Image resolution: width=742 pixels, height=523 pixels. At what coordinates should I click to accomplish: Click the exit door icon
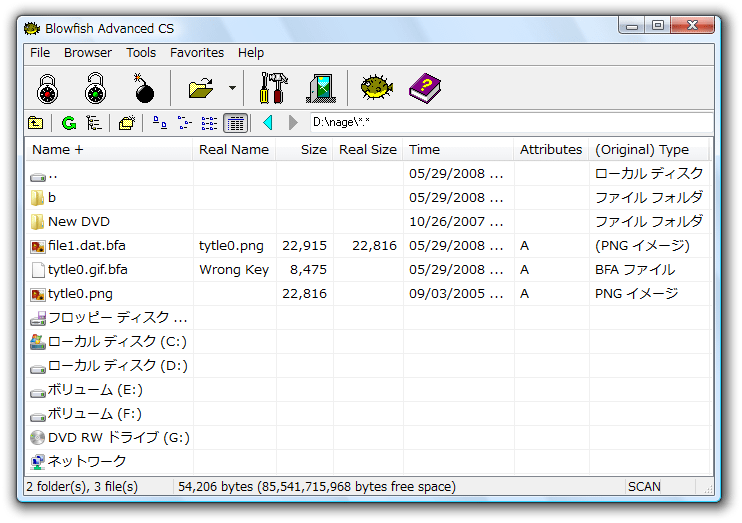321,89
